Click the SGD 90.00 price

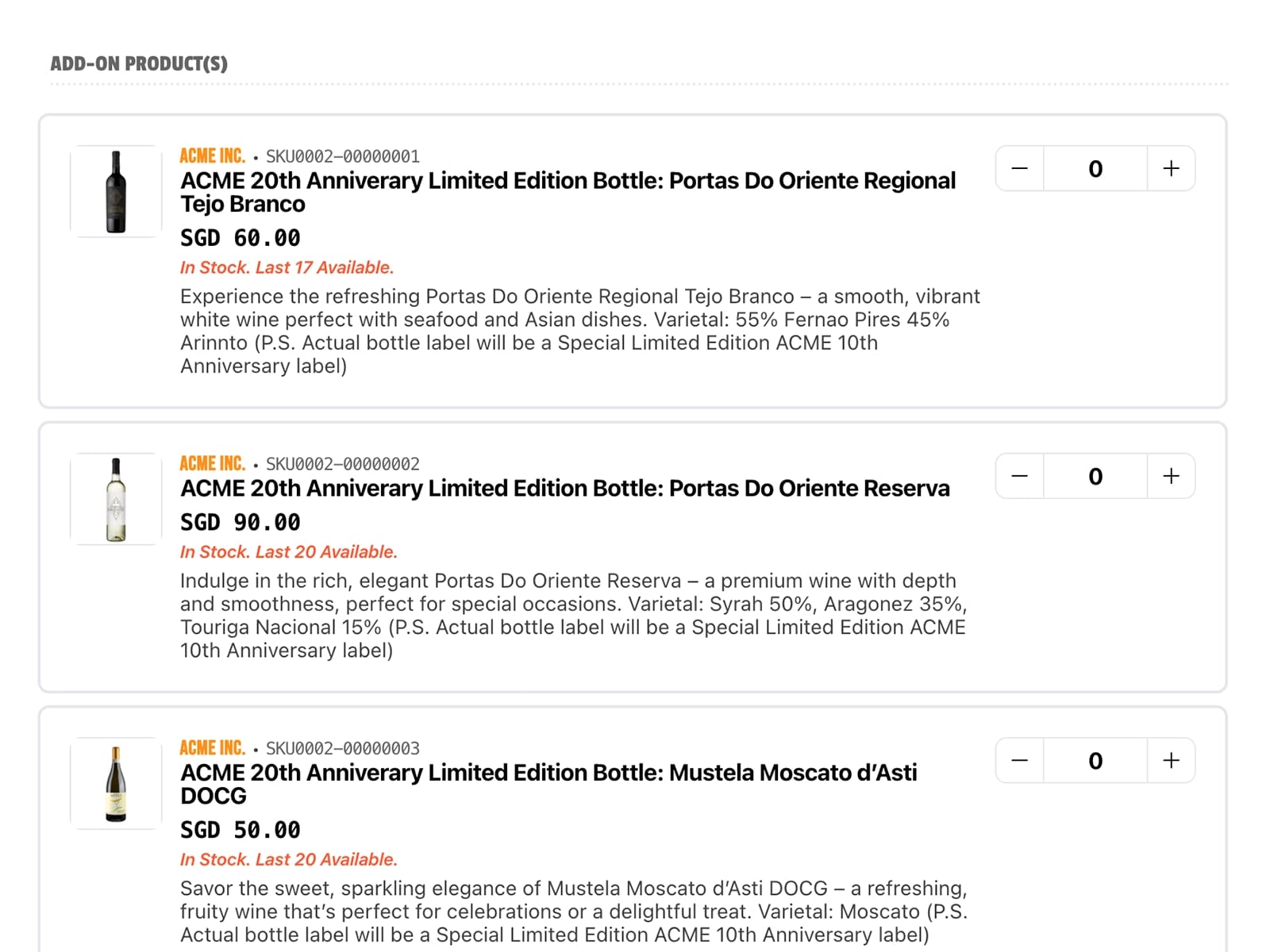click(x=240, y=522)
